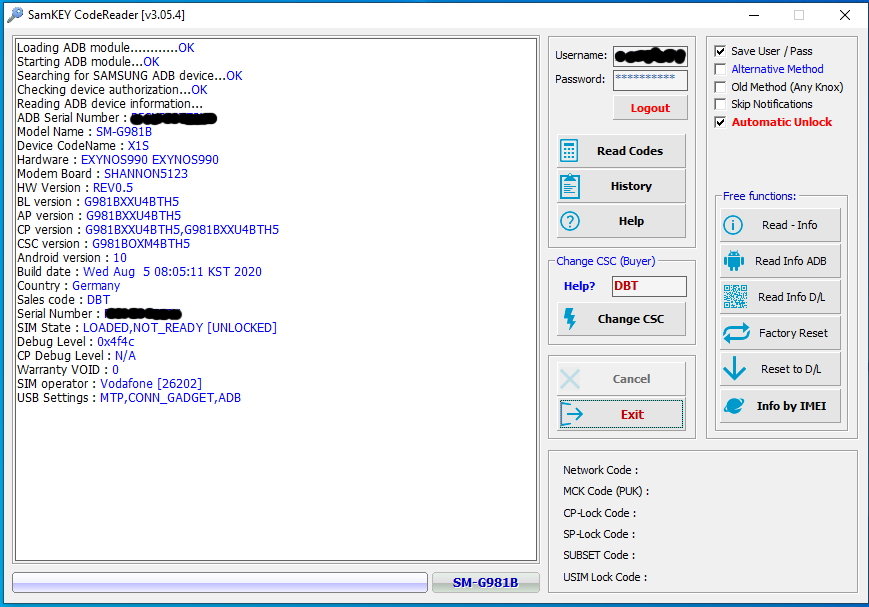Click the Android version value 10

(x=120, y=258)
